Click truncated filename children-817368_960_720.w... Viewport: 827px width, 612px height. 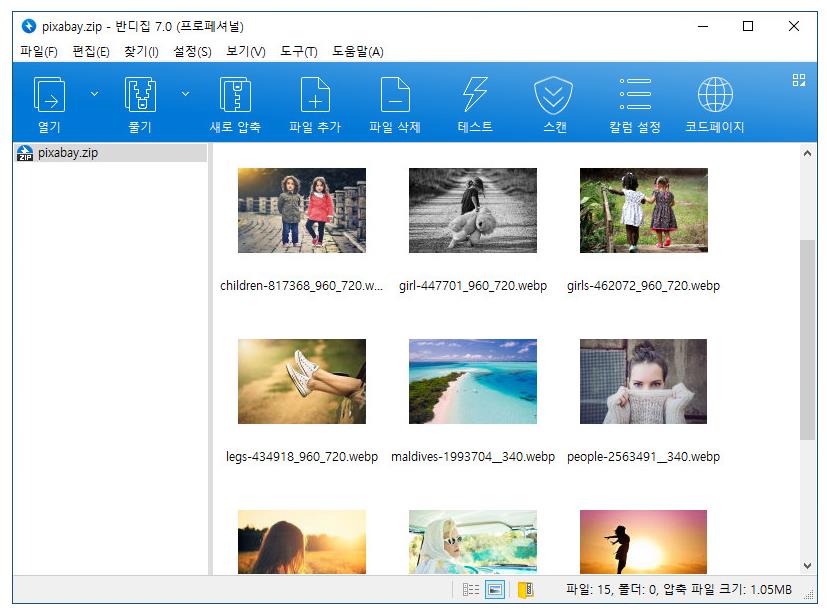(302, 286)
